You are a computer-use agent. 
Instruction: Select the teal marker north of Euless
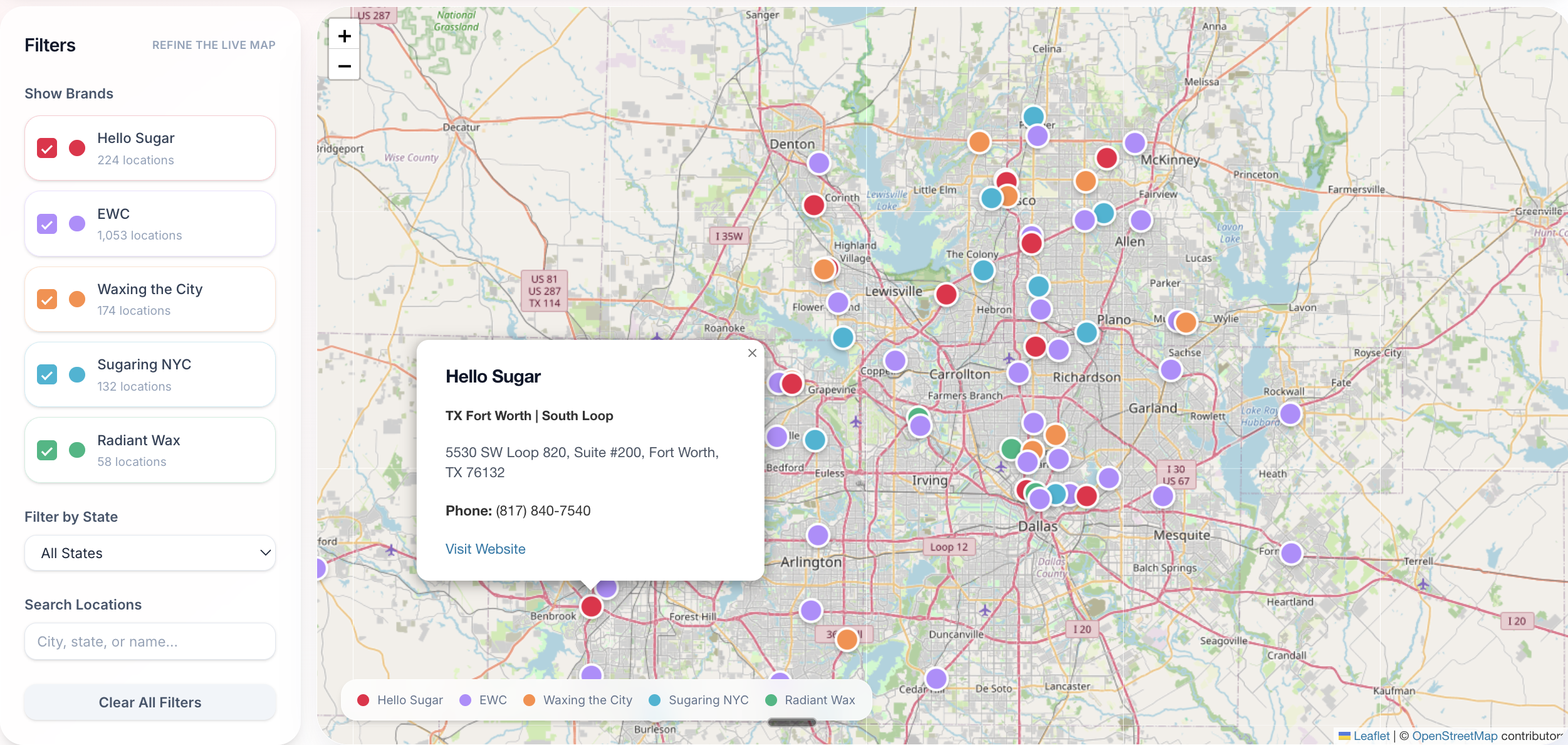pos(815,440)
